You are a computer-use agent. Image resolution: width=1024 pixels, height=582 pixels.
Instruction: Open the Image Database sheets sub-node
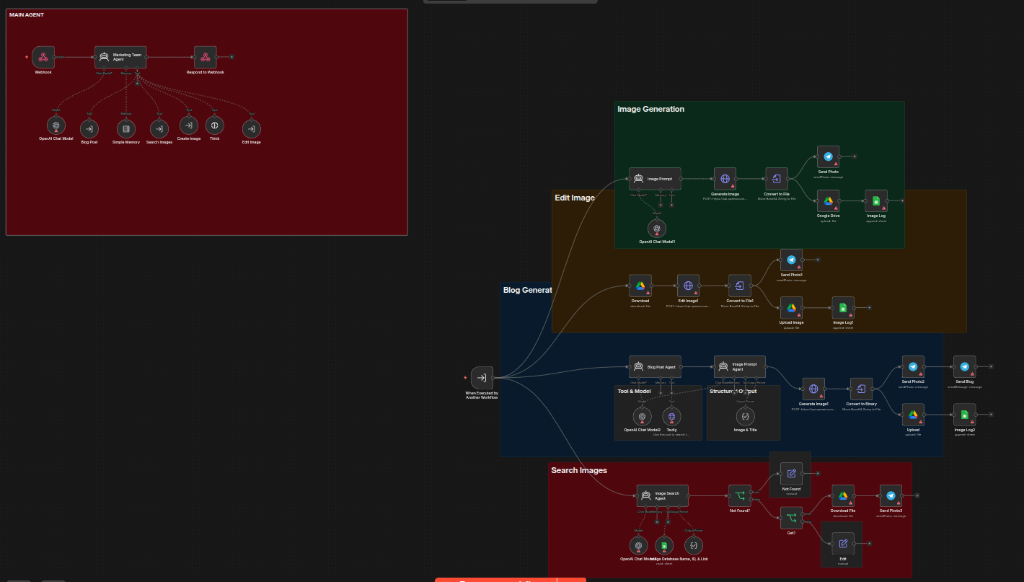[664, 545]
